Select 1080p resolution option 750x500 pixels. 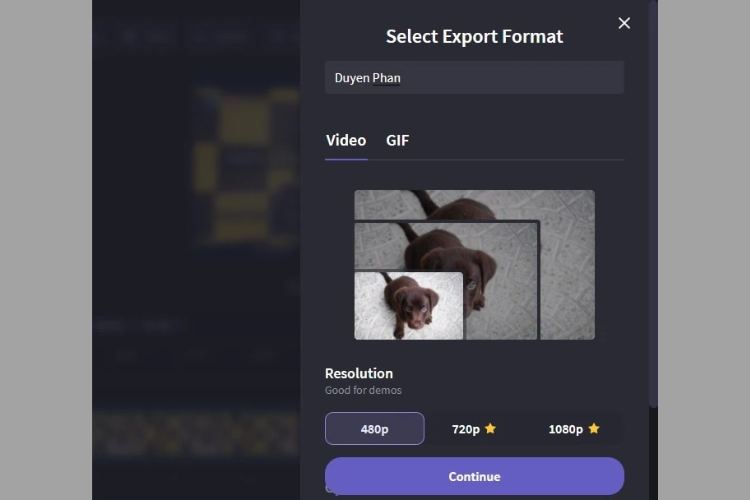point(574,429)
